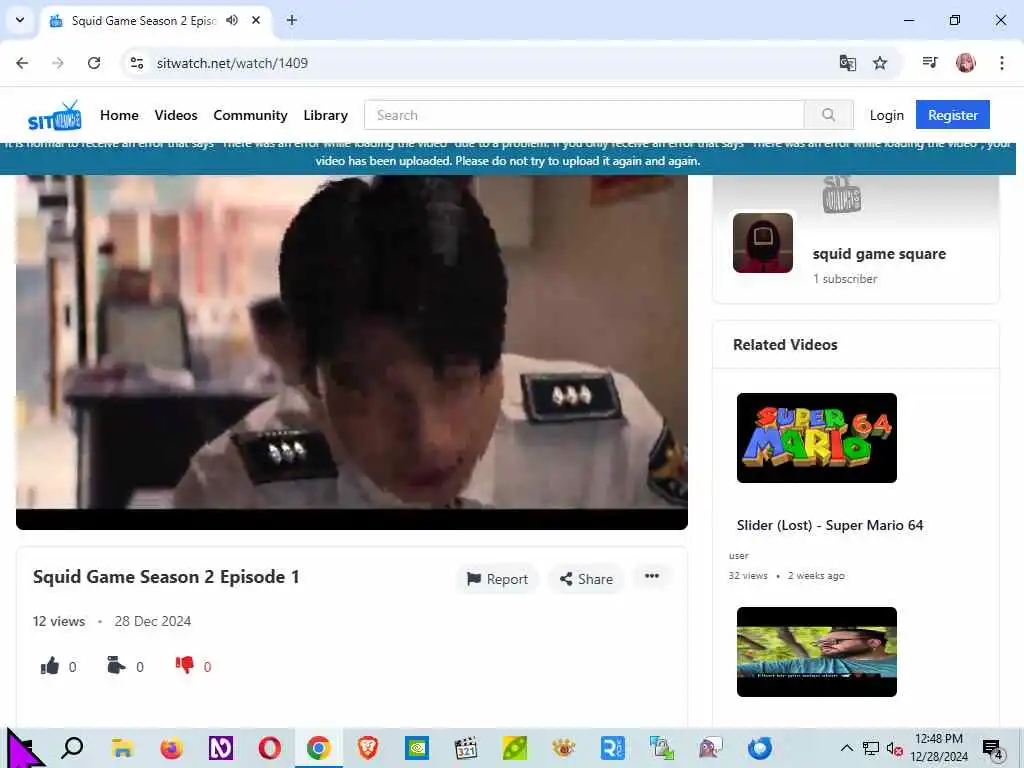1024x768 pixels.
Task: Click the '28 Dec 2024' date
Action: [x=153, y=621]
